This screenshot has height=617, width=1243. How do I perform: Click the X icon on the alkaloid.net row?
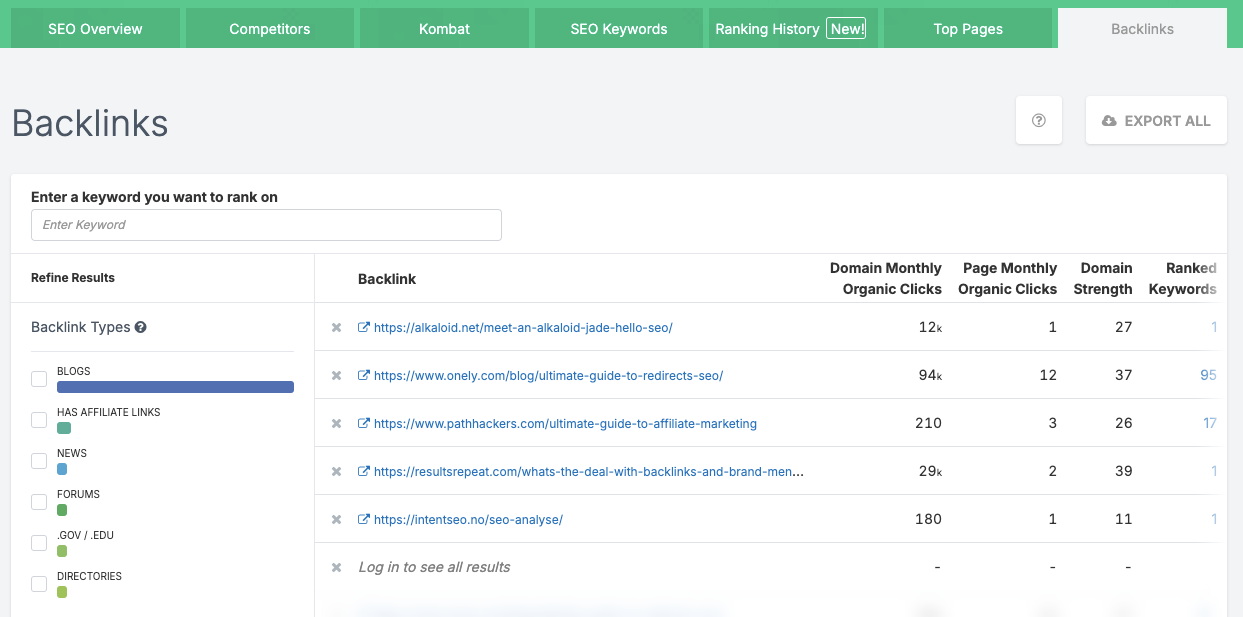click(x=336, y=327)
